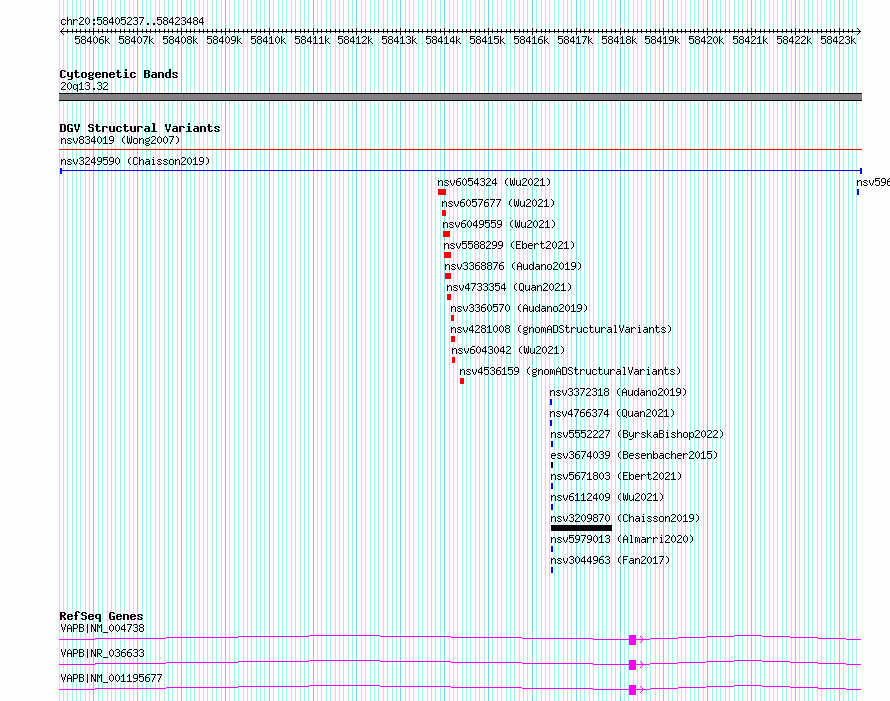Open variant nsv6057677 (Wu2021) label
The height and width of the screenshot is (701, 890).
coord(498,203)
